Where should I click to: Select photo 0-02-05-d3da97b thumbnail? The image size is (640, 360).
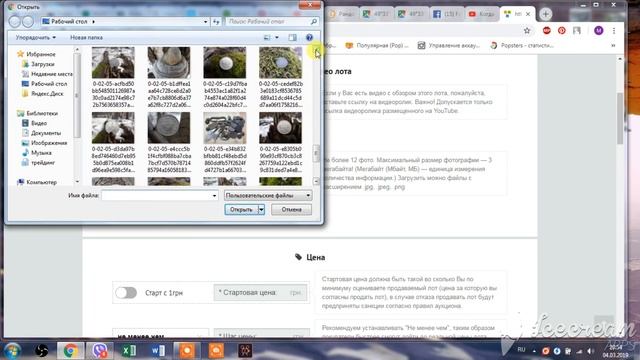pos(113,128)
